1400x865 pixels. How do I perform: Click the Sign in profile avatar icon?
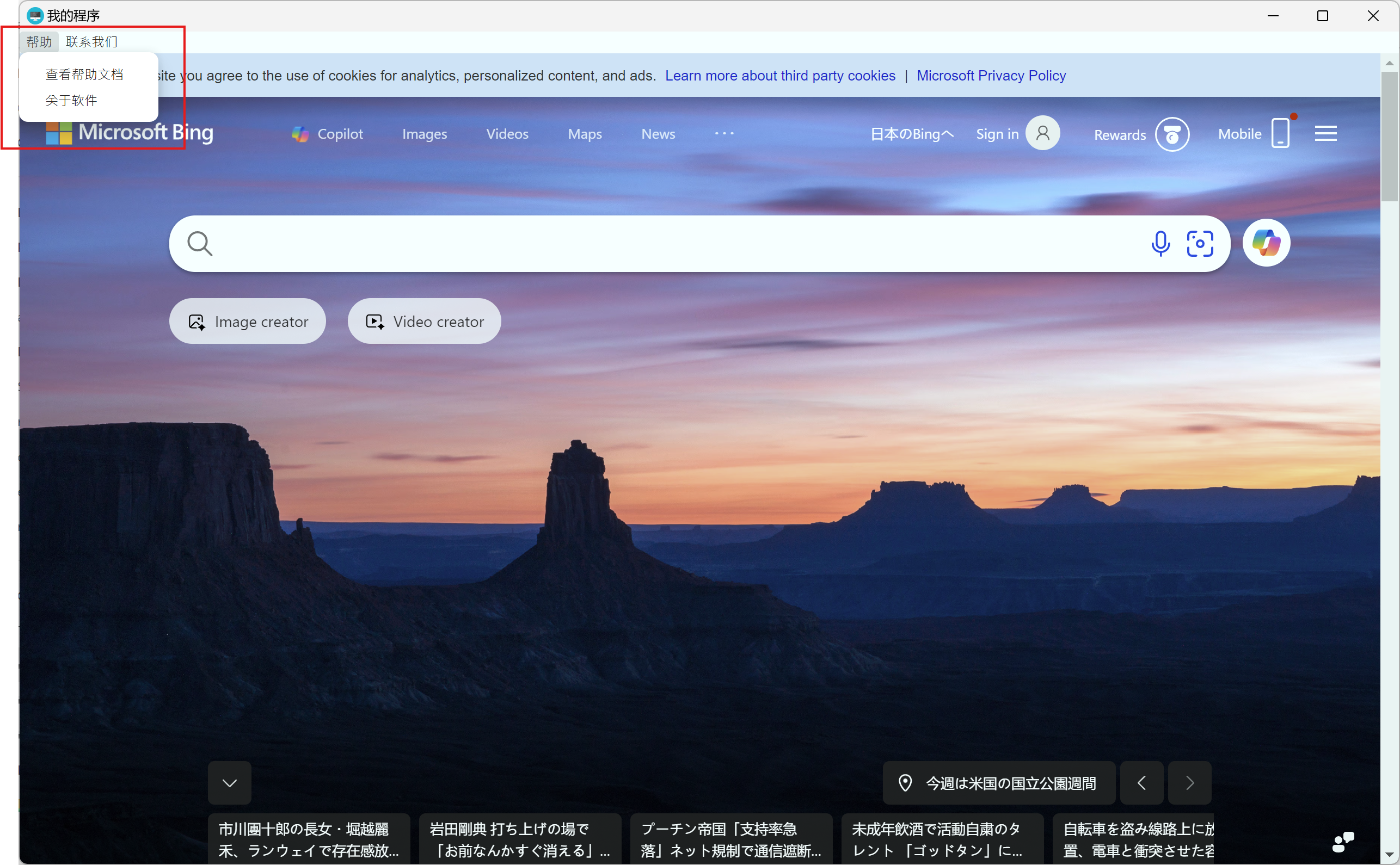pyautogui.click(x=1042, y=133)
